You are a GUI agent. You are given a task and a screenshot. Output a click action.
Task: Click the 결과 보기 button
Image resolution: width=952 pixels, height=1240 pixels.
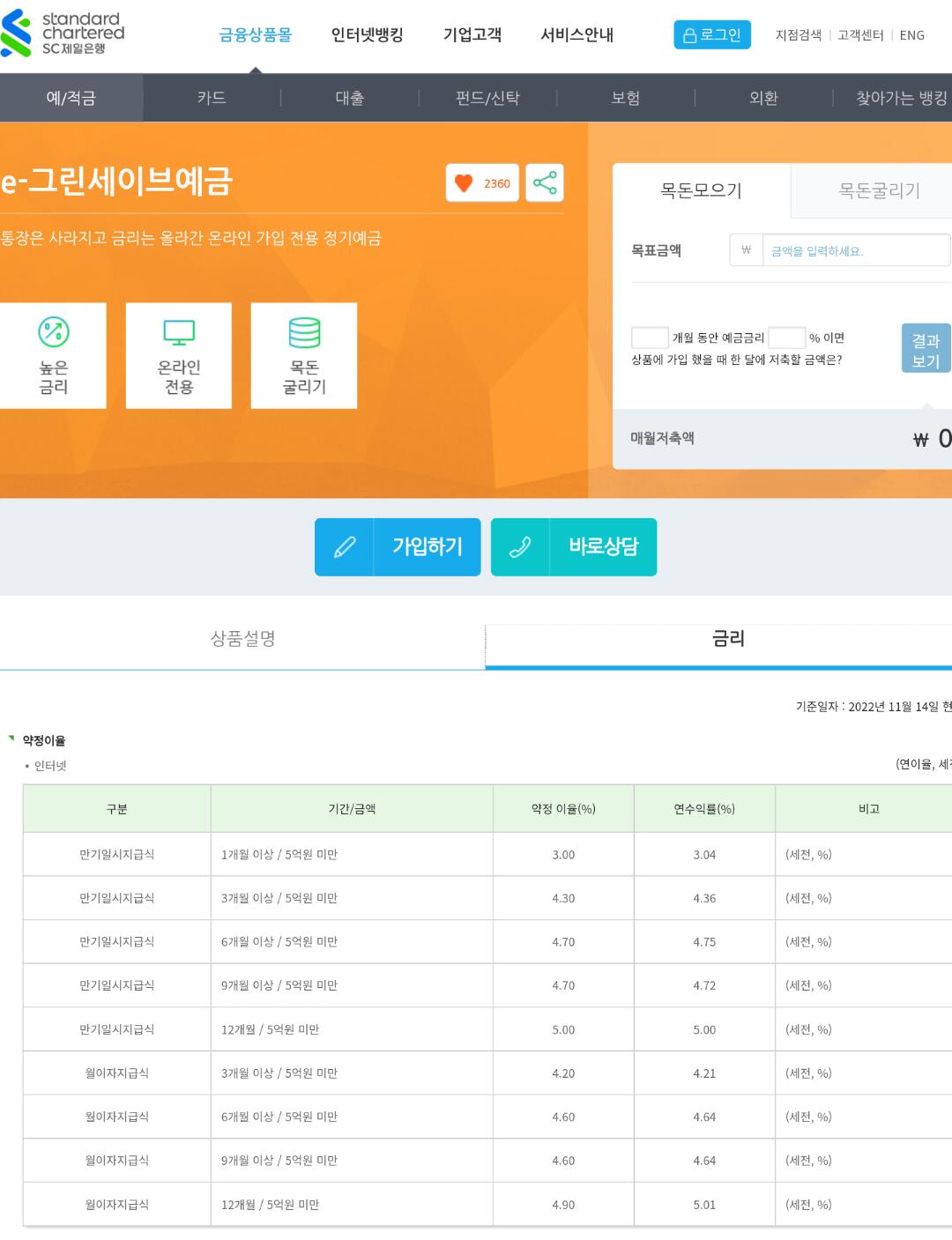click(x=926, y=349)
